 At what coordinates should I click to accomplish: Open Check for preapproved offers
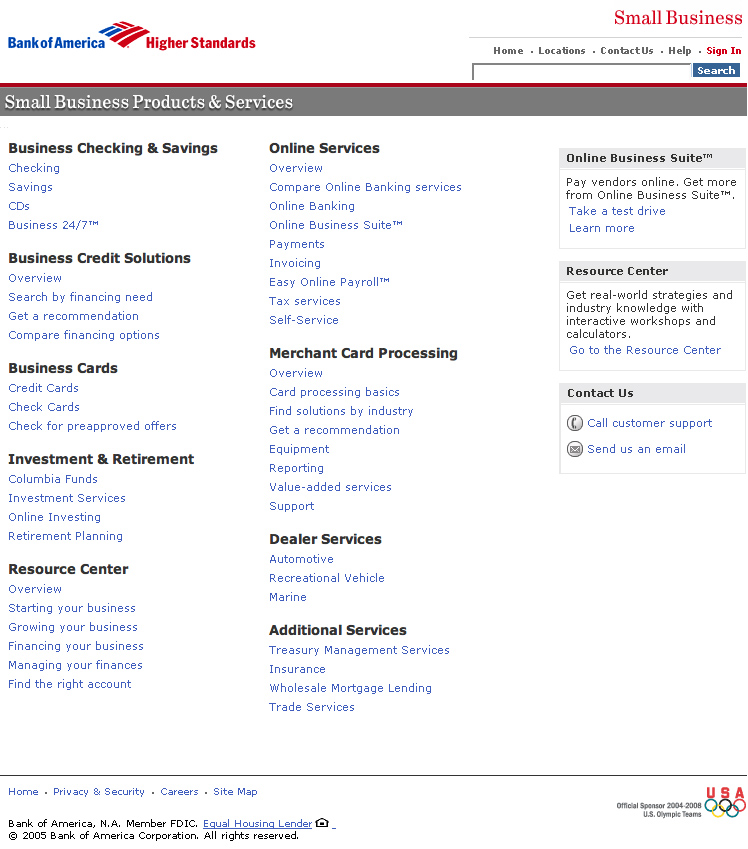tap(92, 426)
